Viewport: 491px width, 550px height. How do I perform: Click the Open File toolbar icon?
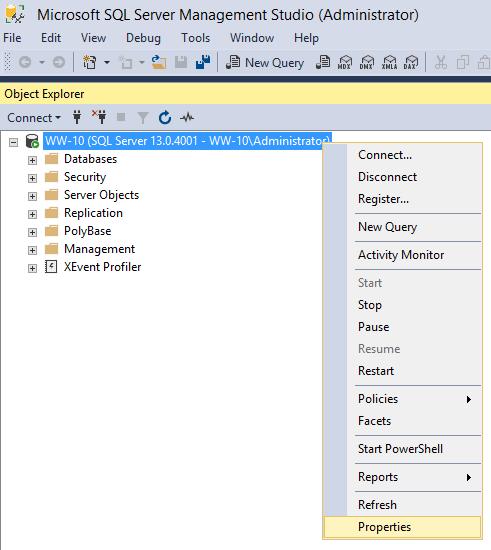[x=159, y=62]
